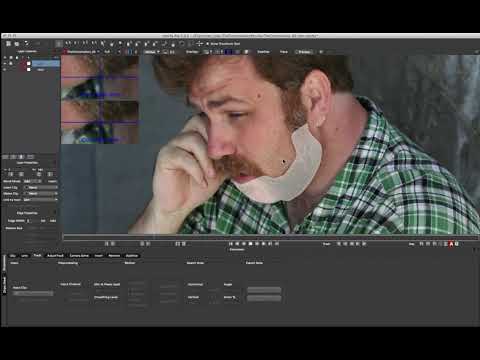Click the timeline scrub bar below the viewer

click(271, 237)
